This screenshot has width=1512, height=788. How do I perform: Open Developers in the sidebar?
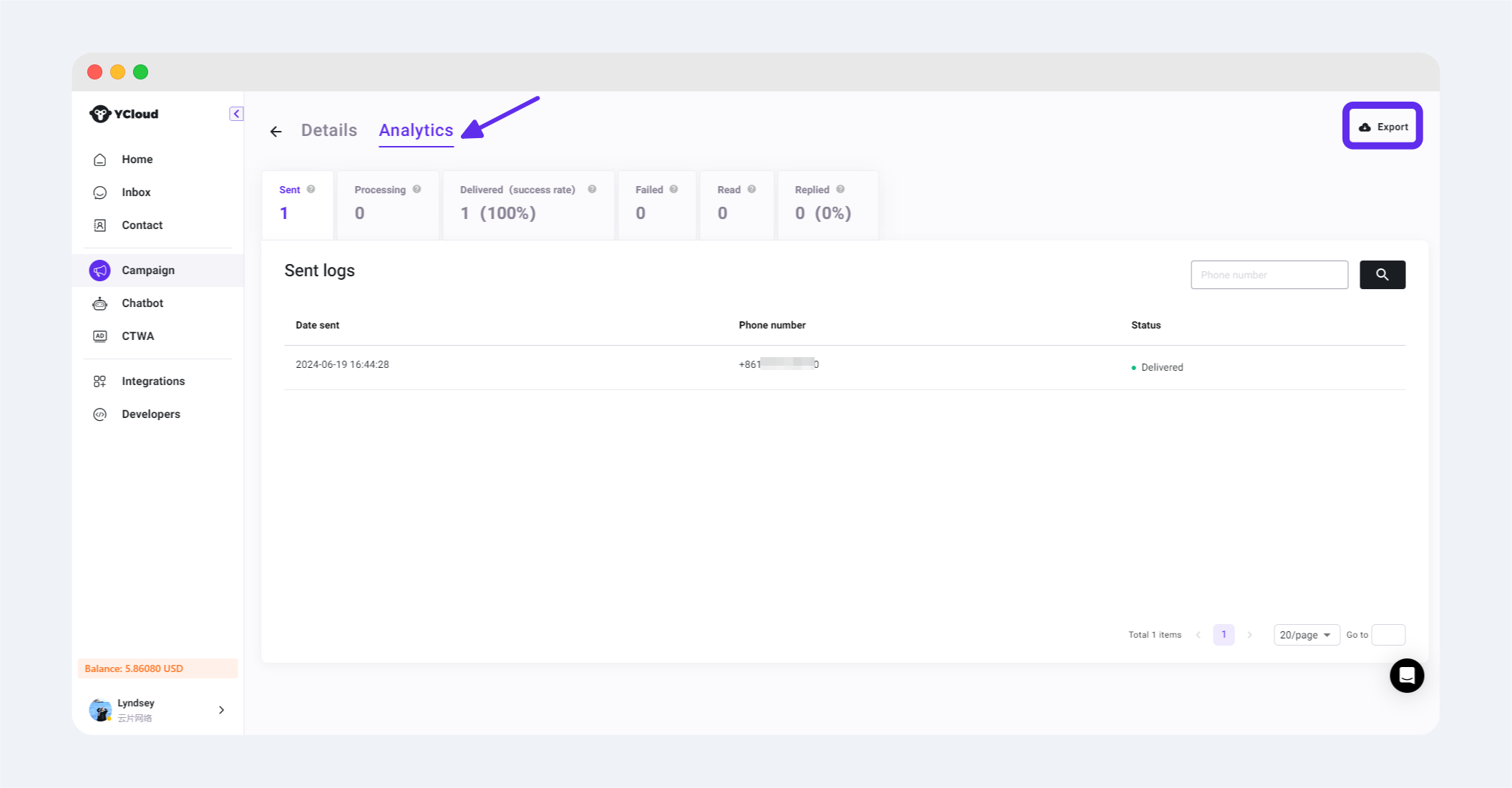pos(151,414)
